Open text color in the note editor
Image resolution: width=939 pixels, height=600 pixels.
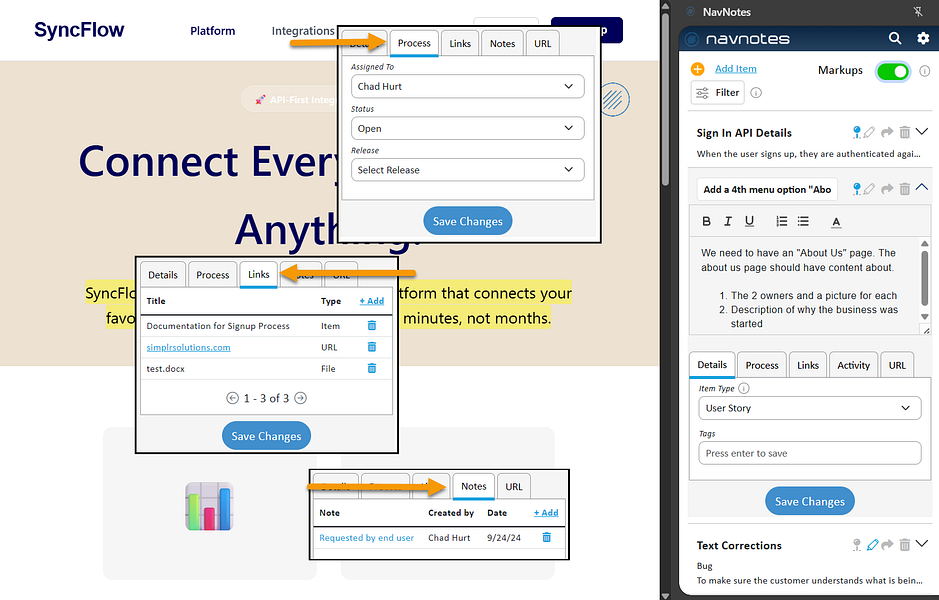coord(836,222)
